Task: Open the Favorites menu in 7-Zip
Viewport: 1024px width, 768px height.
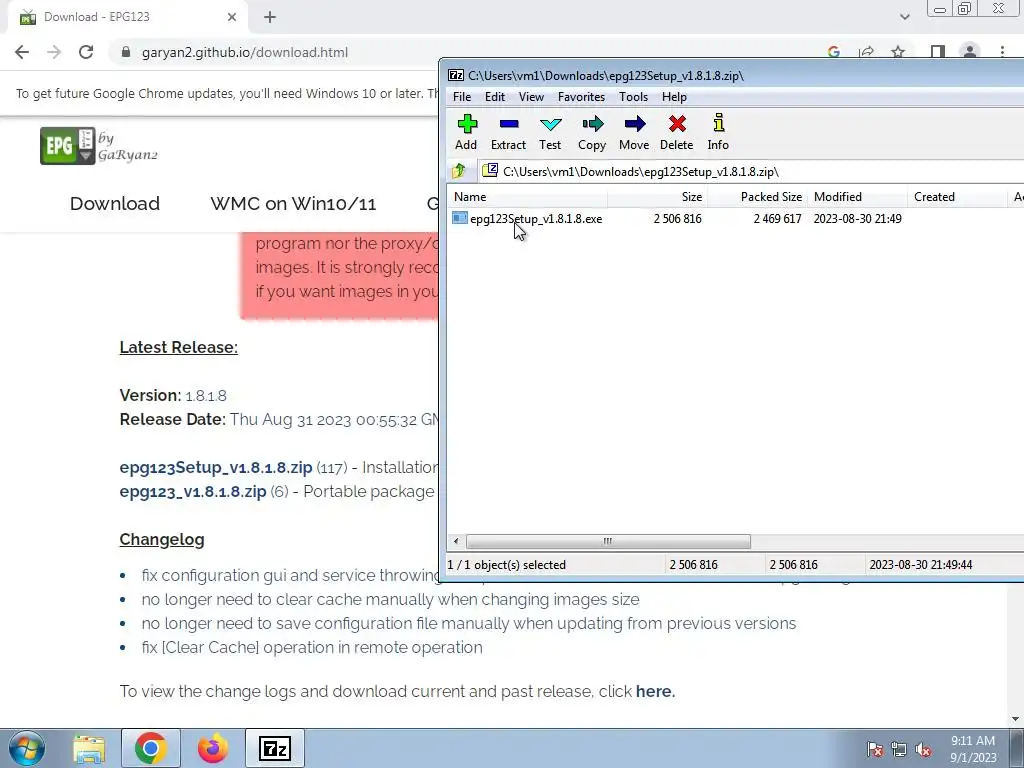Action: tap(581, 97)
